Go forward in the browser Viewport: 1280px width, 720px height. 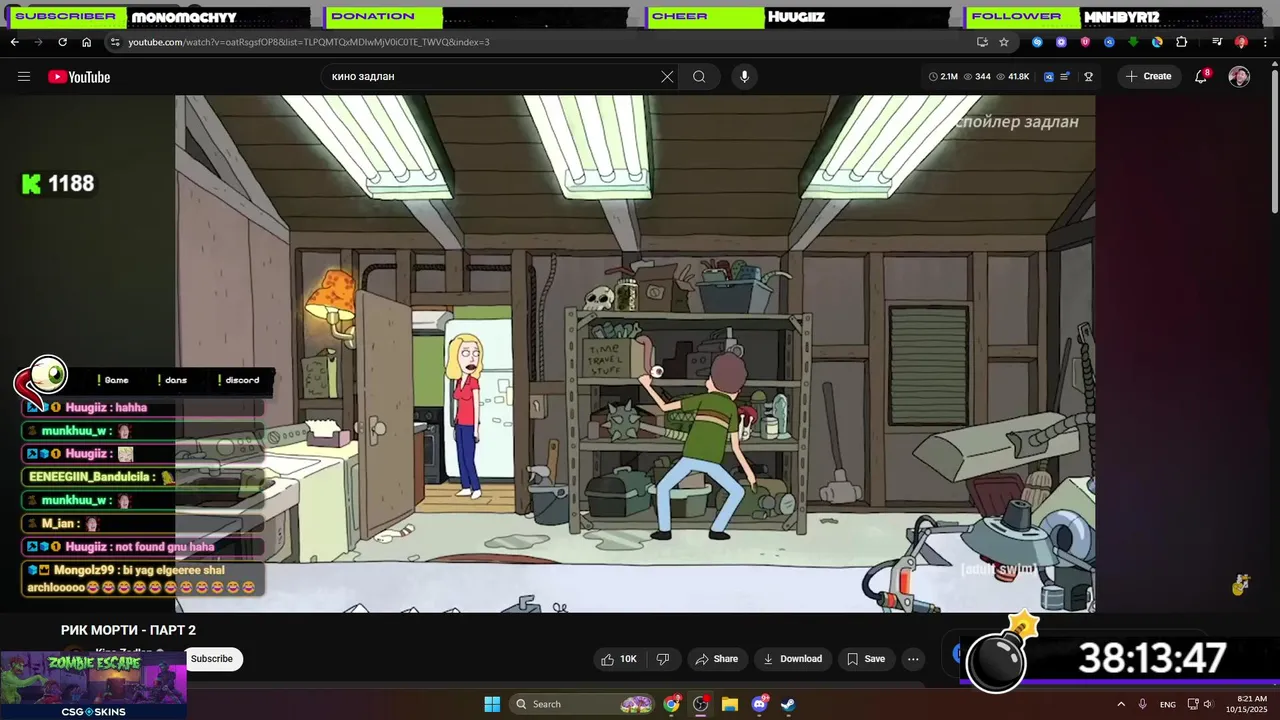tap(38, 42)
